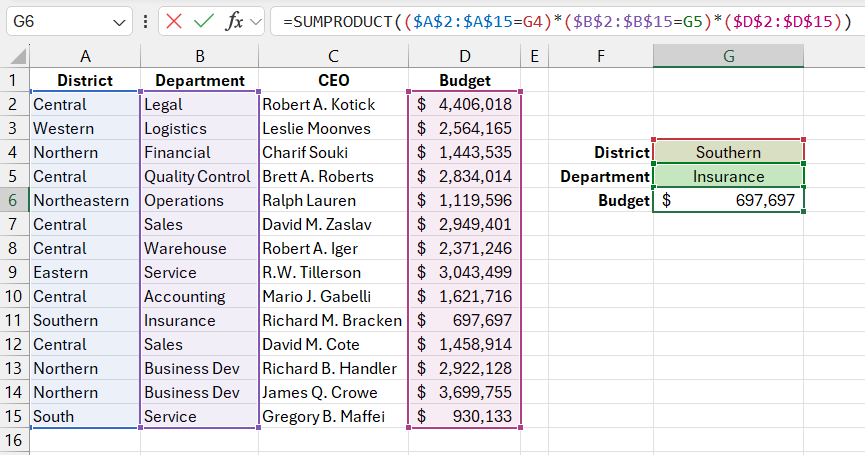Expand the formula bar function dropdown chevron

[x=255, y=22]
